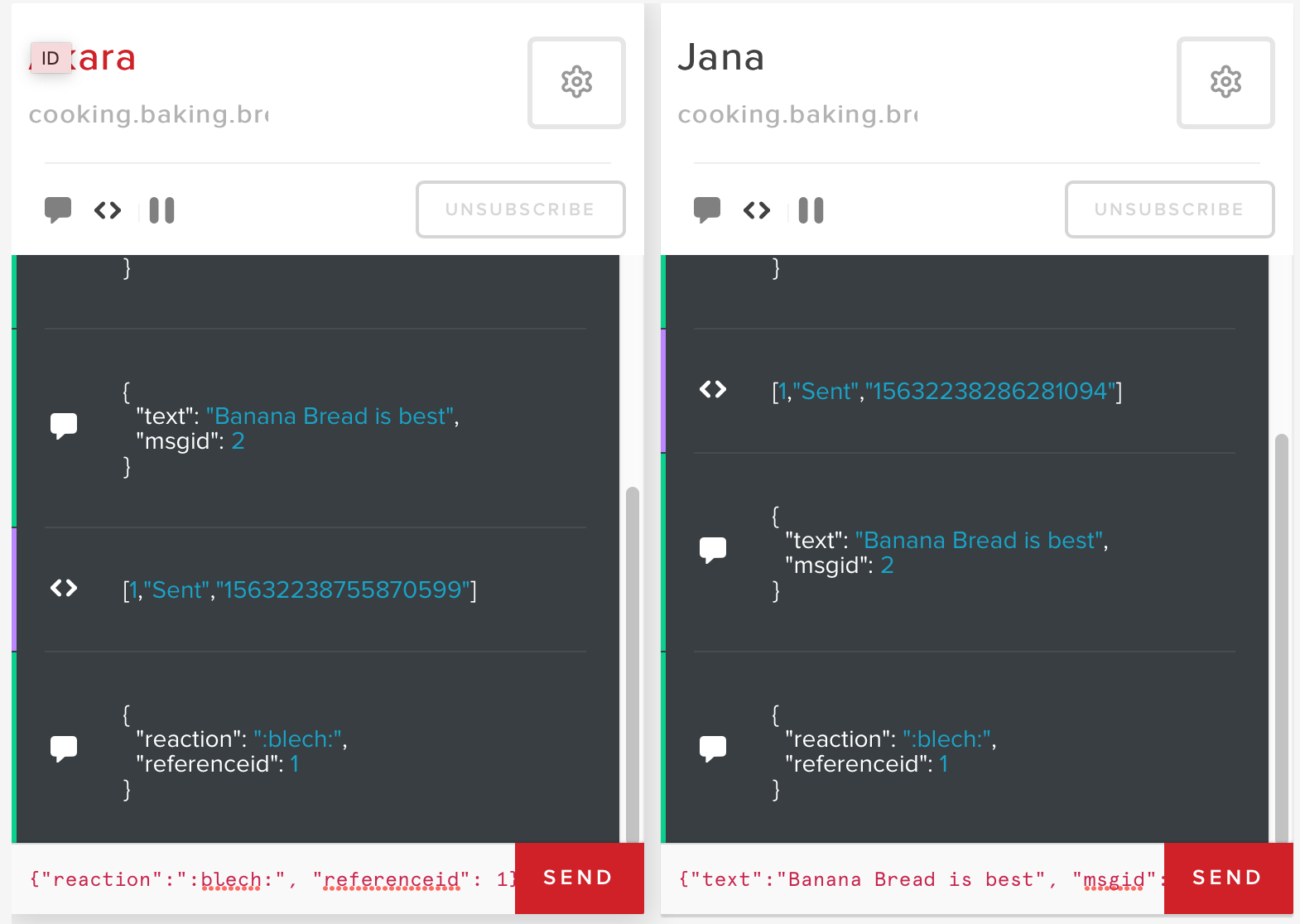Click Unsubscribe button in left panel
The image size is (1300, 924).
pos(520,209)
